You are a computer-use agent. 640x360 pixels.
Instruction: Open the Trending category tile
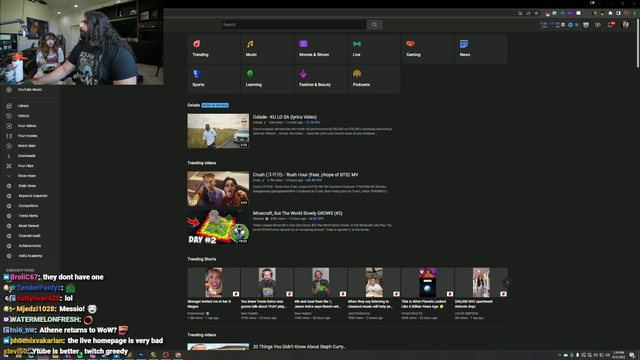coord(213,49)
